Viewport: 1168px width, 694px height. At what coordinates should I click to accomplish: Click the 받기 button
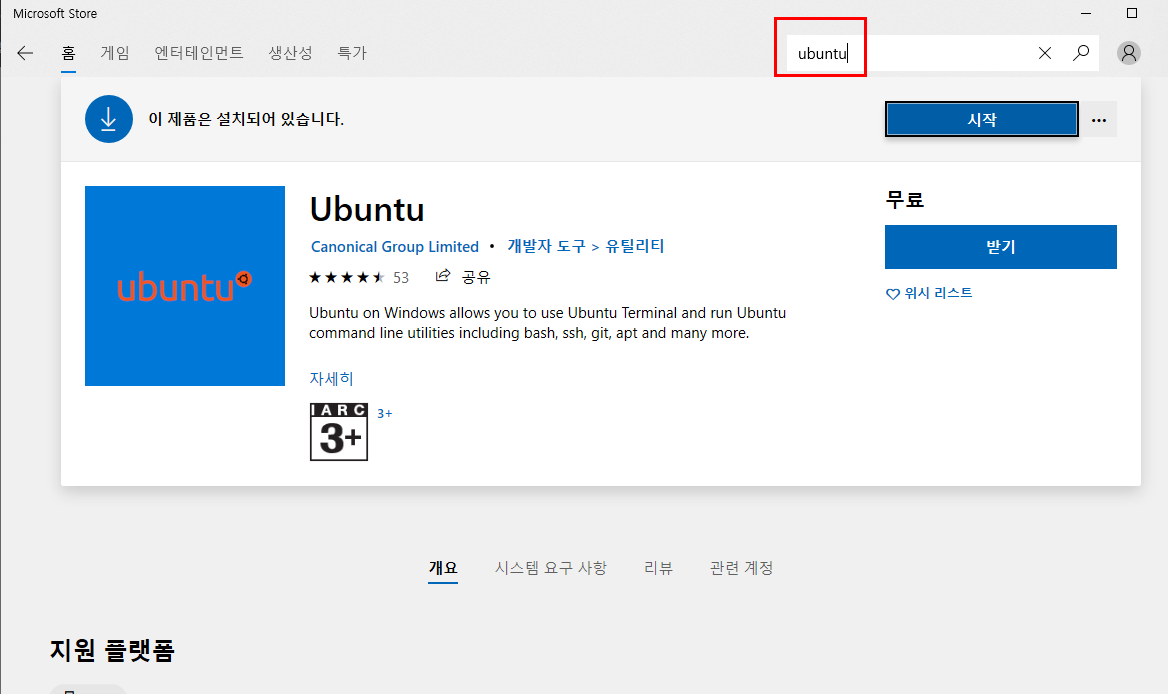[1000, 246]
